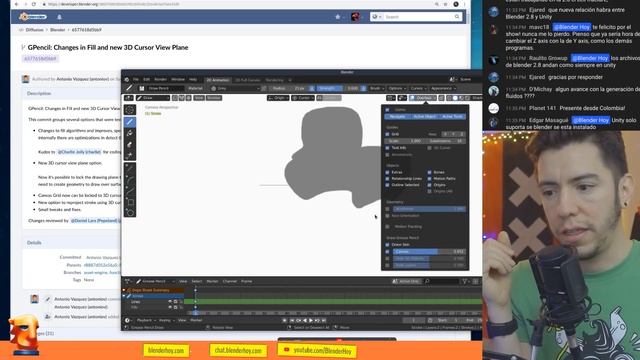The height and width of the screenshot is (360, 640).
Task: Open the File menu in Blender
Action: (x=136, y=80)
